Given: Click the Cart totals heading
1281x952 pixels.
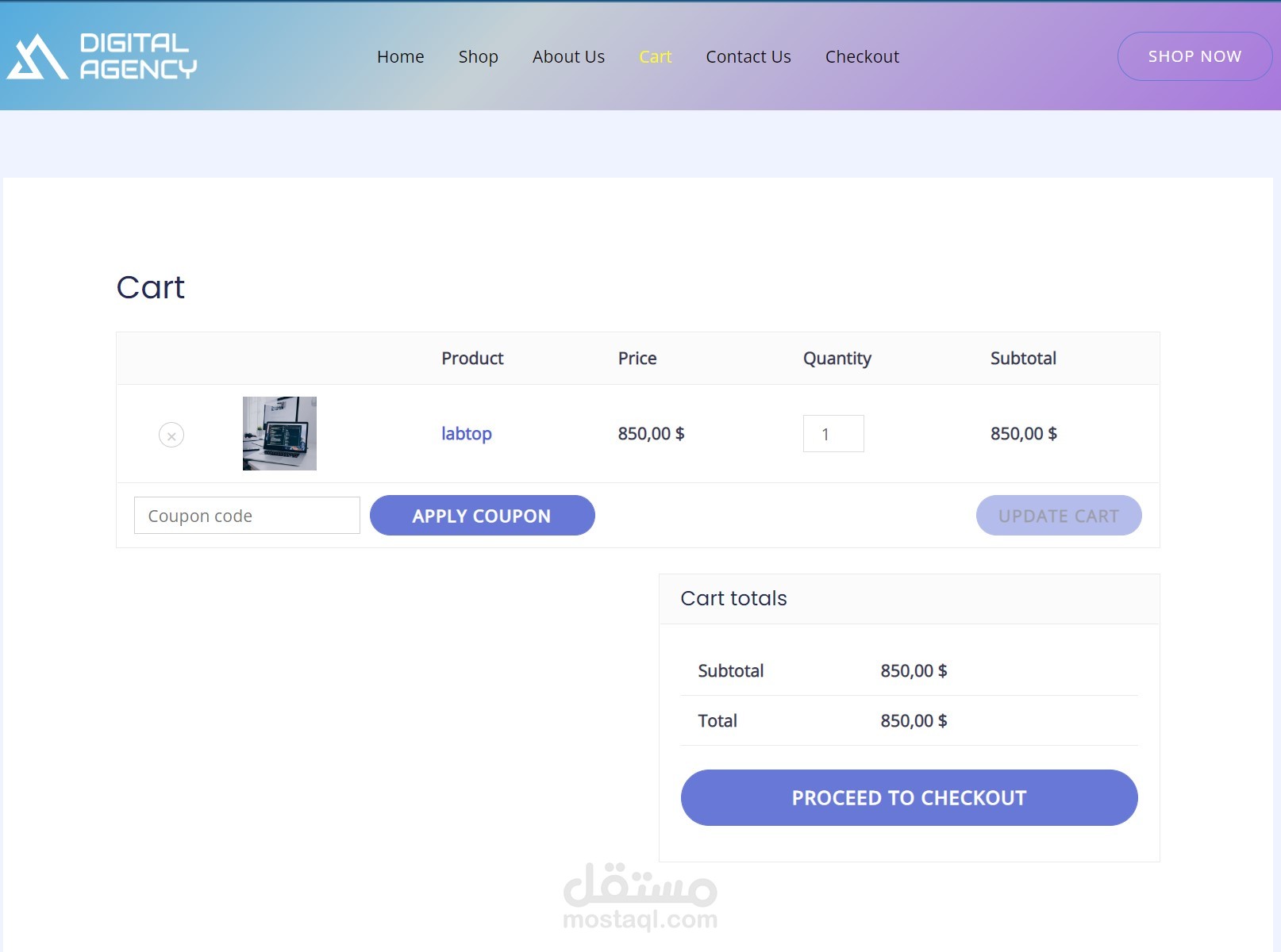Looking at the screenshot, I should [733, 598].
